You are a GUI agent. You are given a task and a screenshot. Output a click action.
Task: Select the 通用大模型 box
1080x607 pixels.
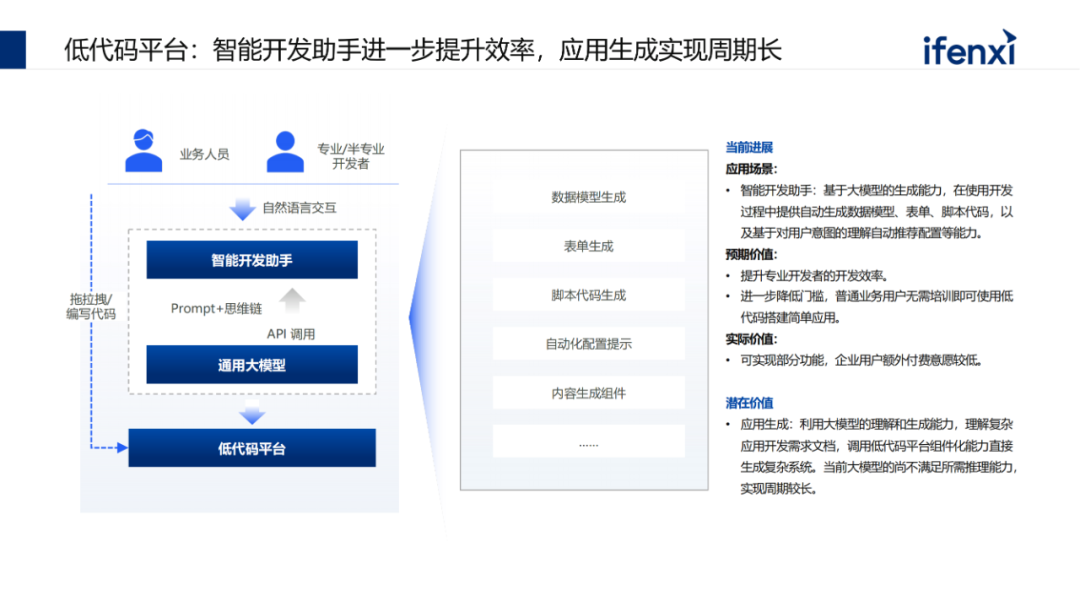[252, 364]
